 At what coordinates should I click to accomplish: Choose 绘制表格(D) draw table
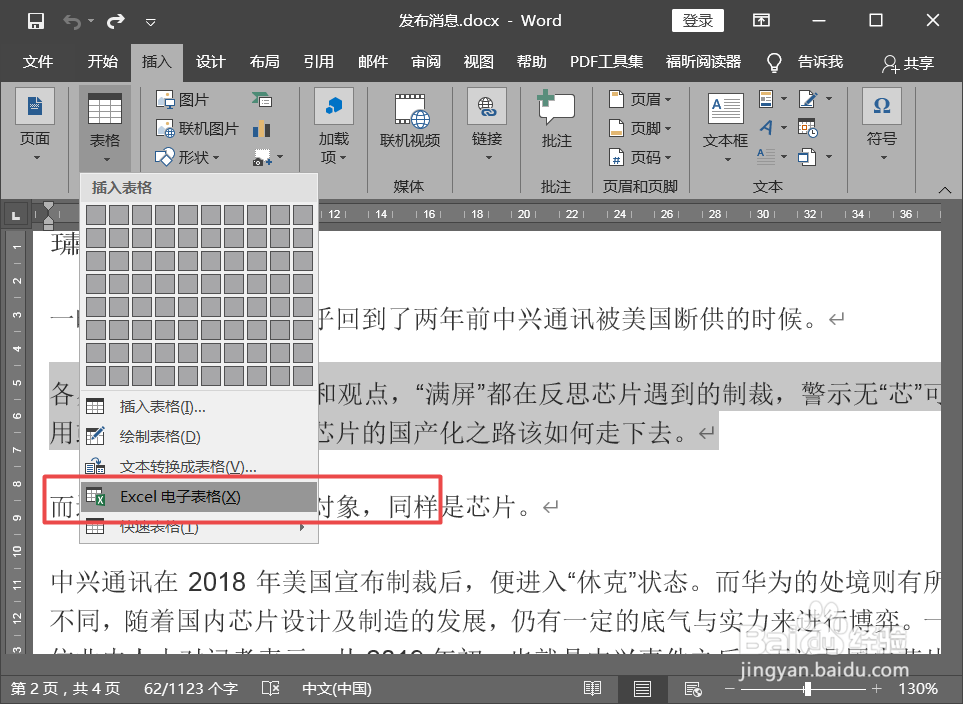[199, 437]
